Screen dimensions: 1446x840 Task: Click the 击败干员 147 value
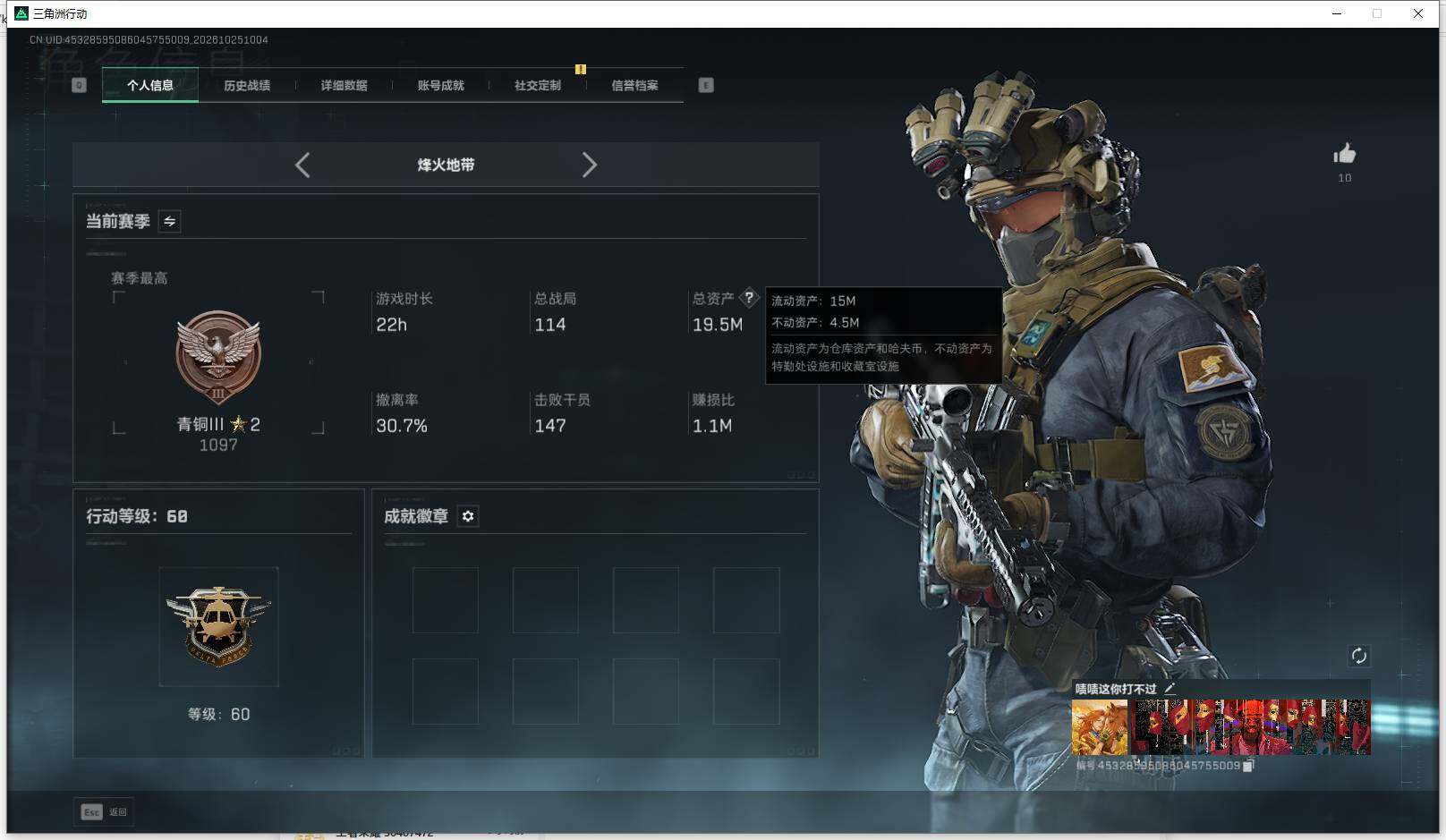point(550,426)
